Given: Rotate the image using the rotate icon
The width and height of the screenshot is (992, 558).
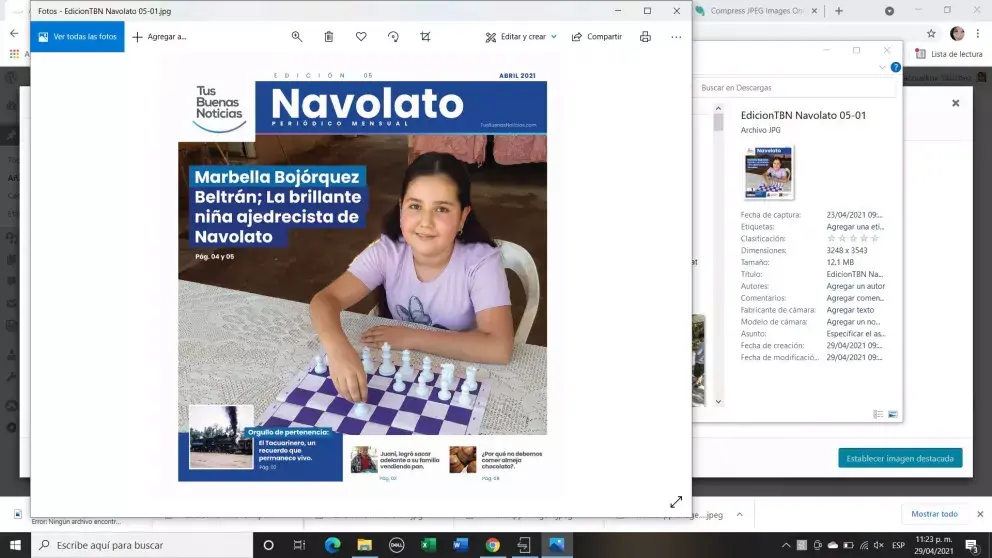Looking at the screenshot, I should coord(394,37).
